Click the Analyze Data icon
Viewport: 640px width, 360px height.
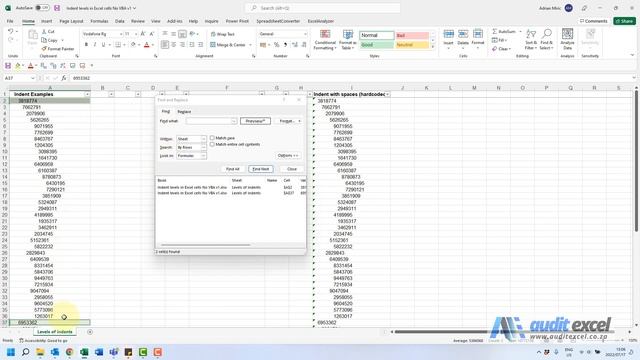point(567,39)
